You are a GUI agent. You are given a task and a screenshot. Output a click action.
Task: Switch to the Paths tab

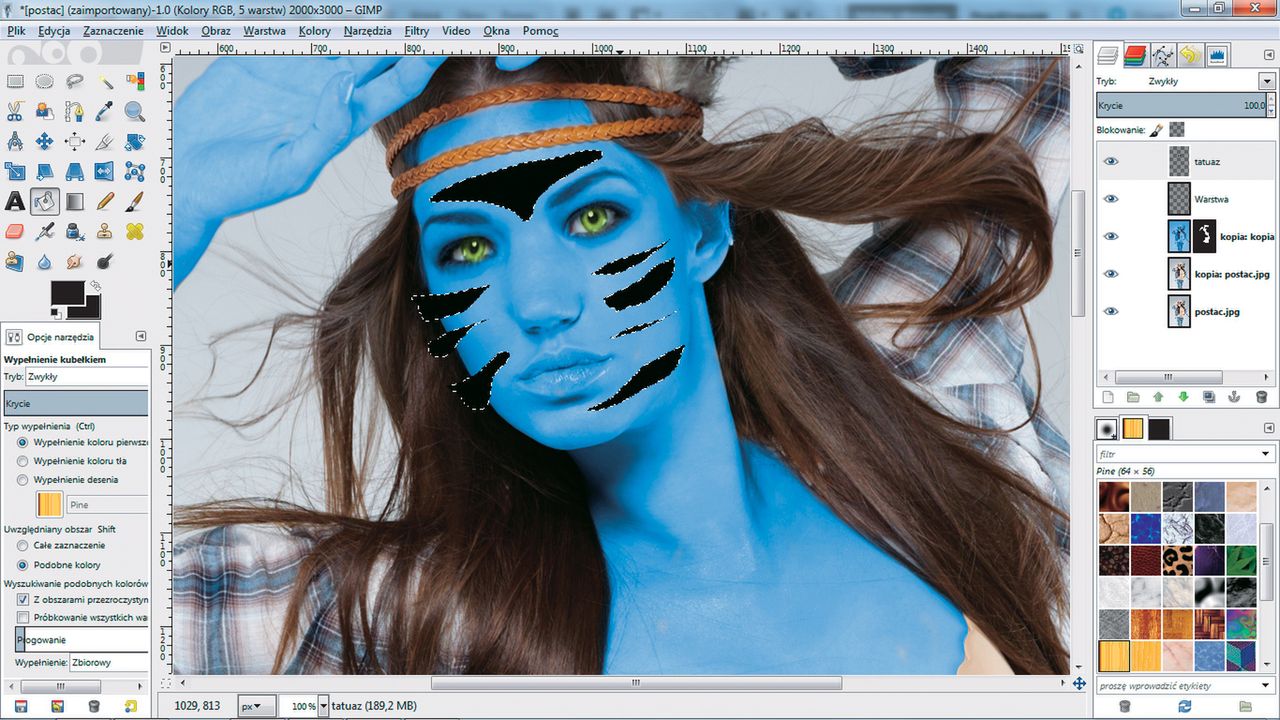[1162, 55]
